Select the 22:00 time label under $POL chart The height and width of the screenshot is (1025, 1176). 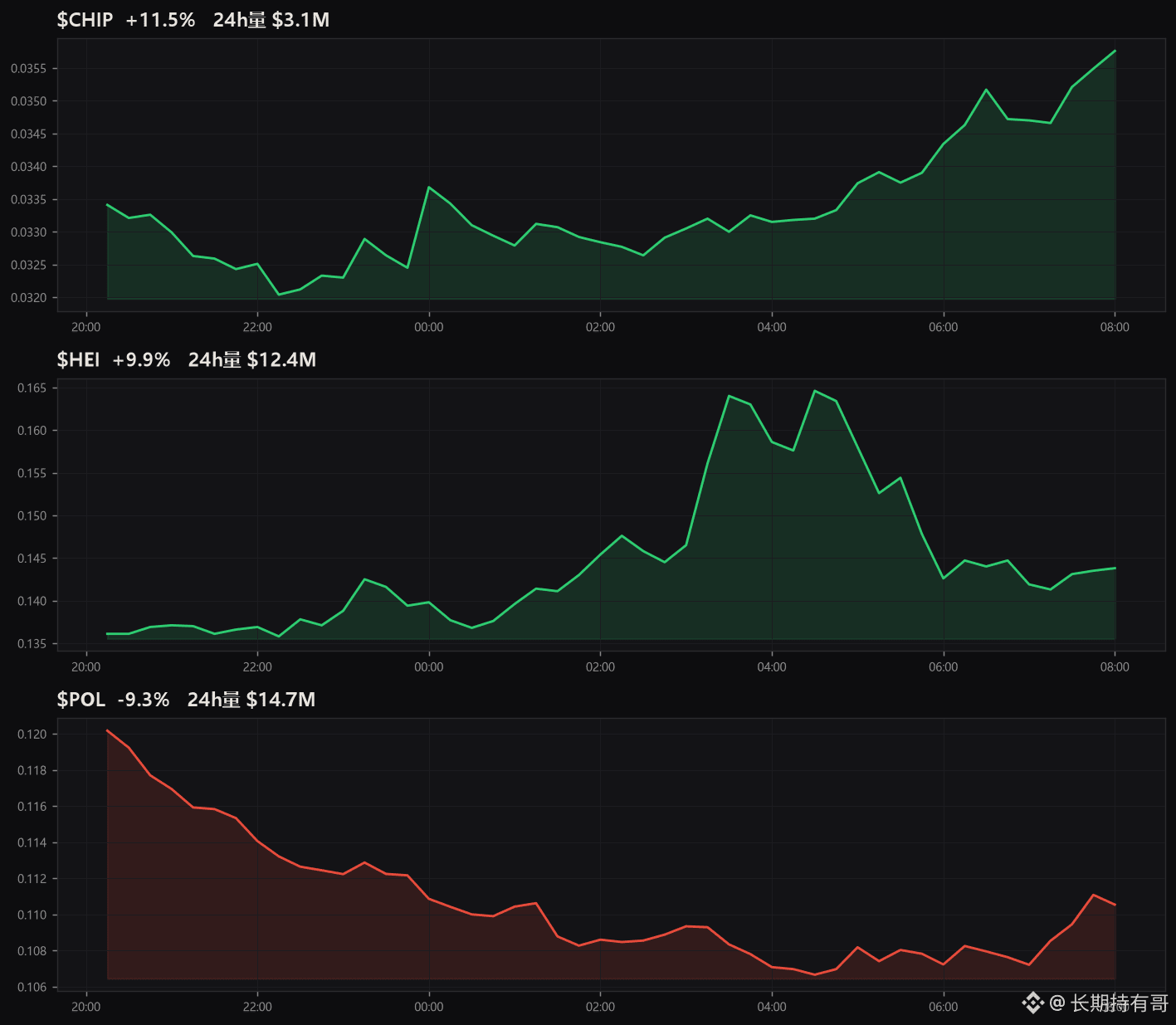tap(257, 1007)
